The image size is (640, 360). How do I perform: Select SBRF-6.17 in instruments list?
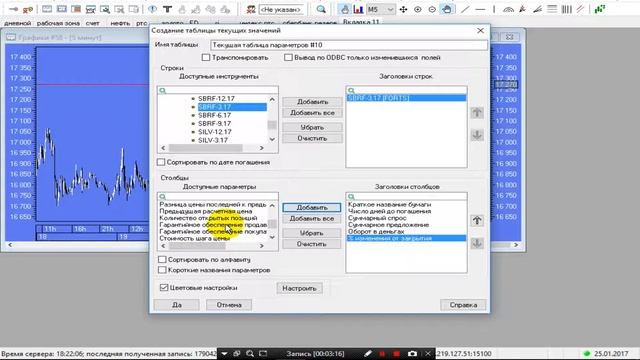tap(214, 115)
